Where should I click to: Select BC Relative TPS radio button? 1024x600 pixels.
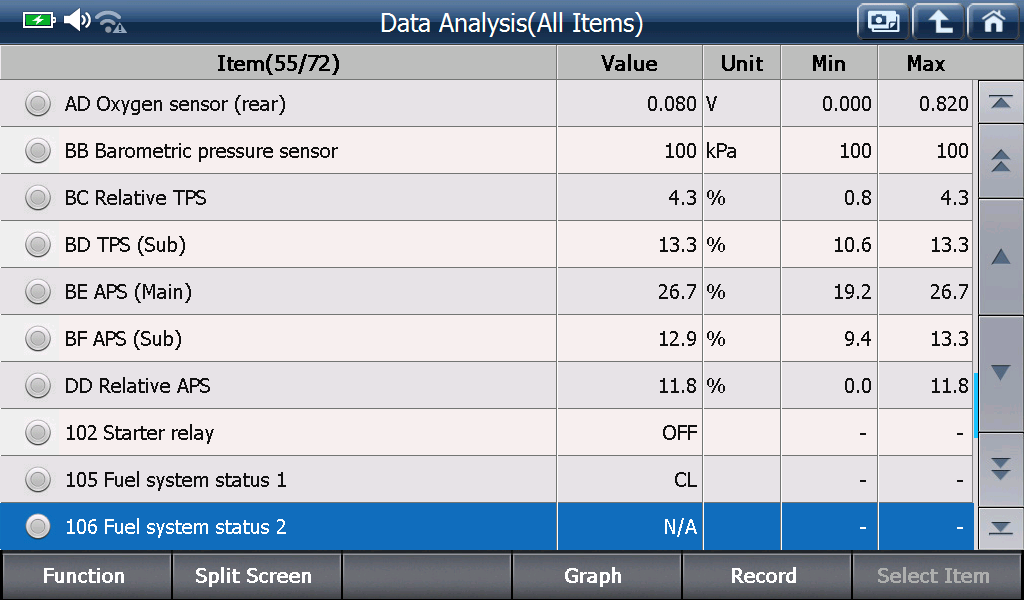point(38,198)
